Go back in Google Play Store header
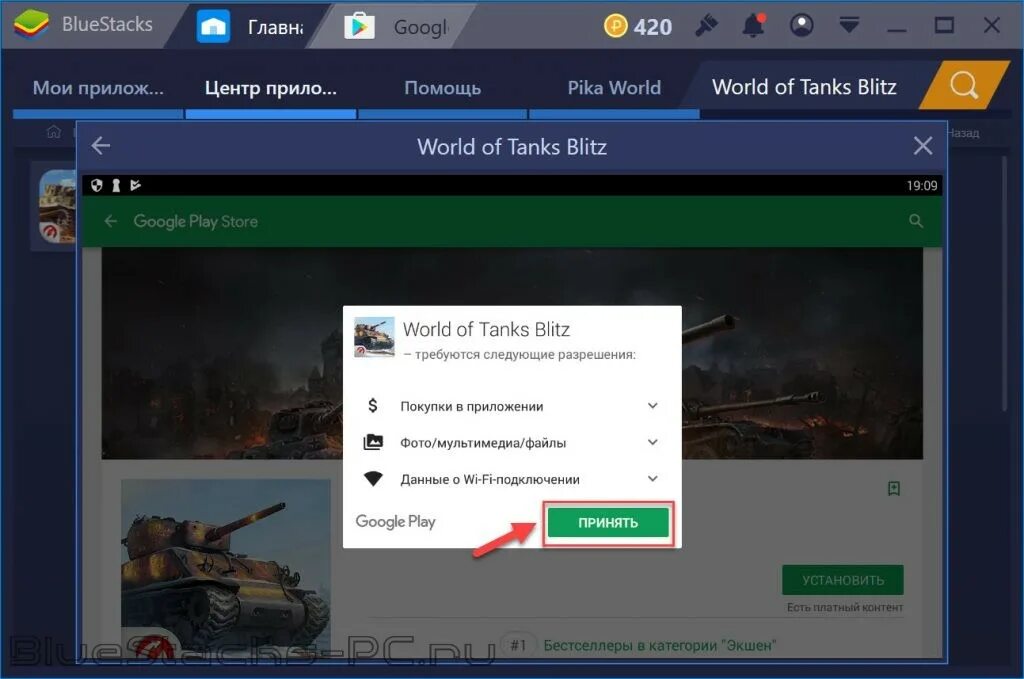Screen dimensions: 1024x679 click(110, 221)
